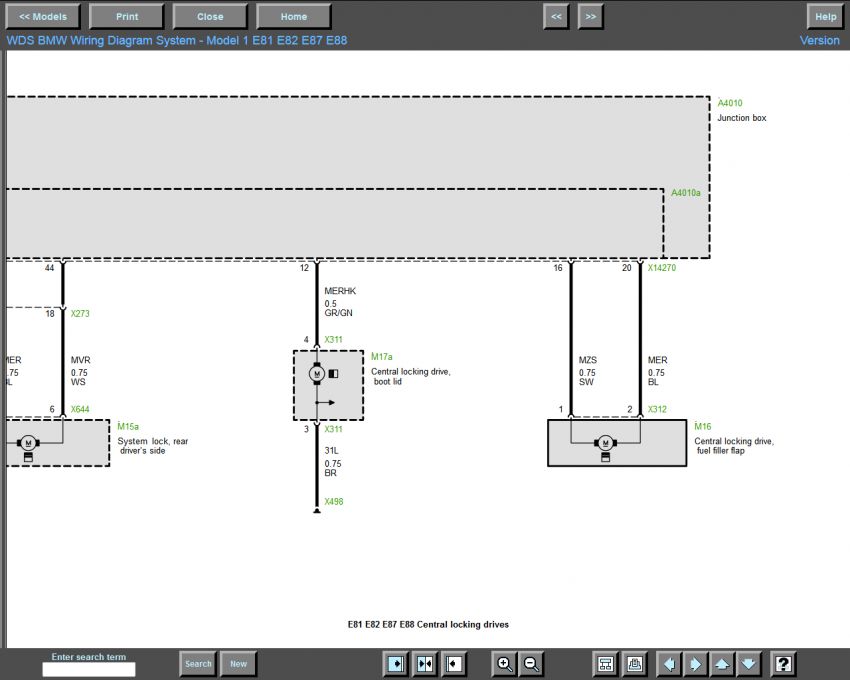Image resolution: width=850 pixels, height=680 pixels.
Task: Click the Search button
Action: coord(198,664)
